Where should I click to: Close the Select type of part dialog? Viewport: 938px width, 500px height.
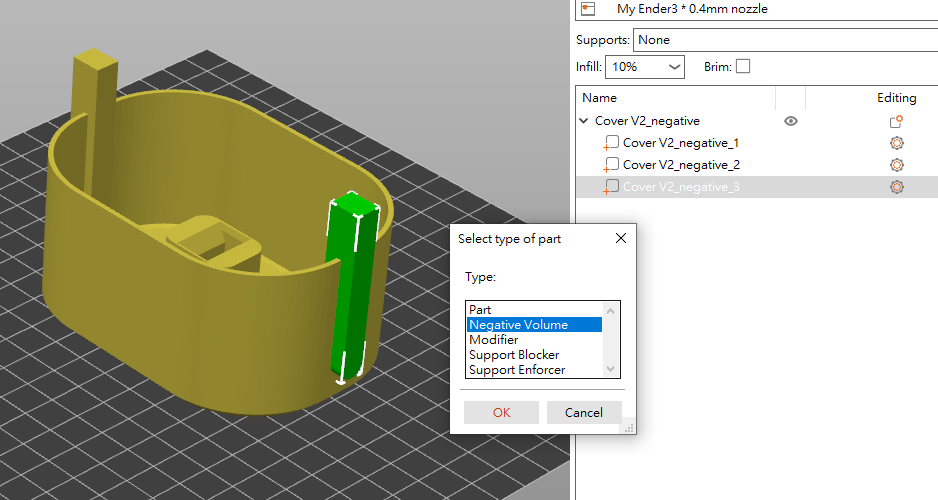click(621, 238)
